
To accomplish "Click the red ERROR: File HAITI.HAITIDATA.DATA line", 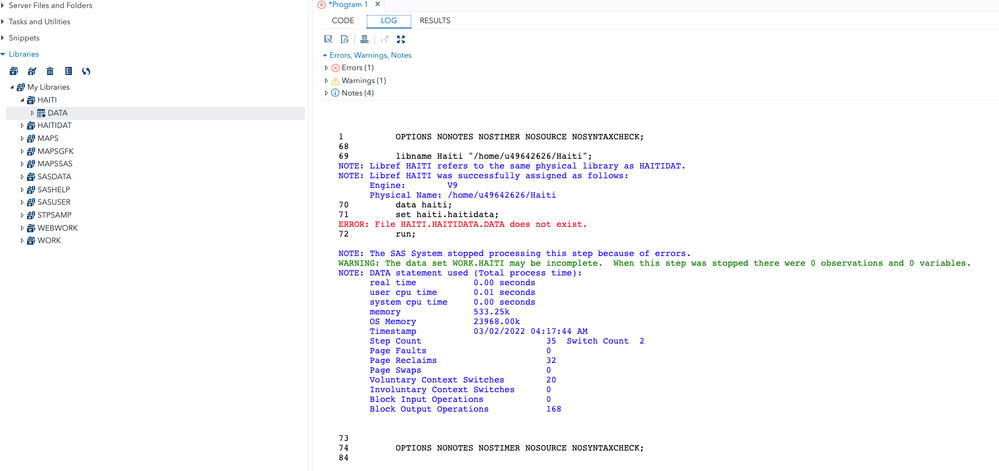I will click(463, 224).
